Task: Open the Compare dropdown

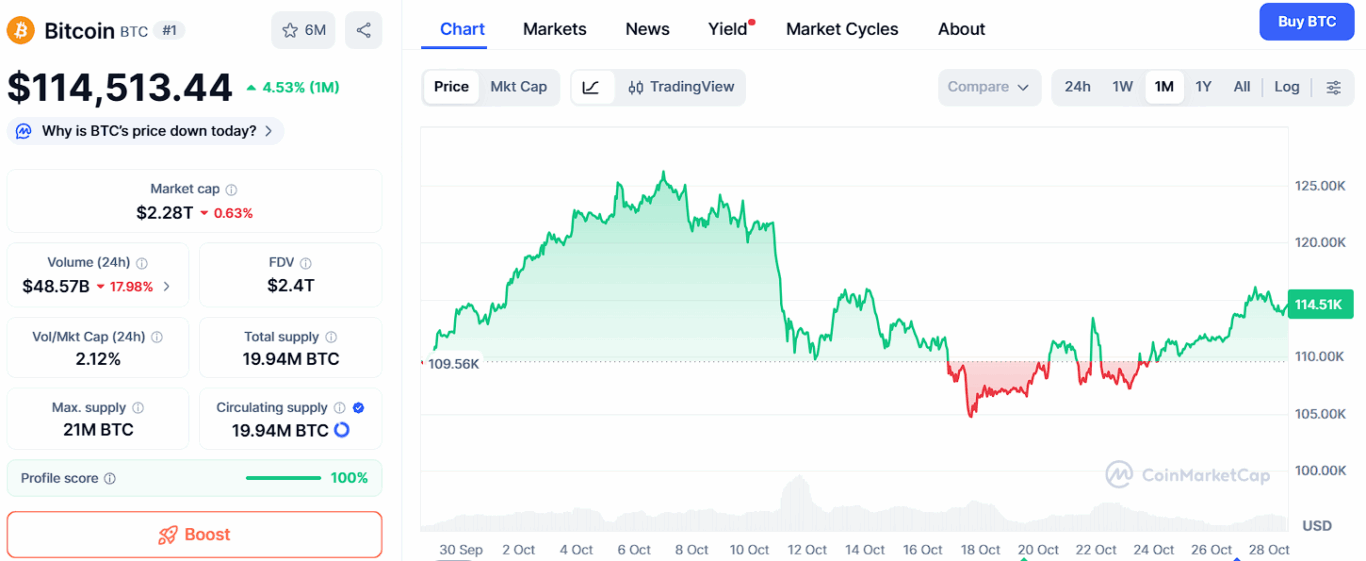Action: 988,87
